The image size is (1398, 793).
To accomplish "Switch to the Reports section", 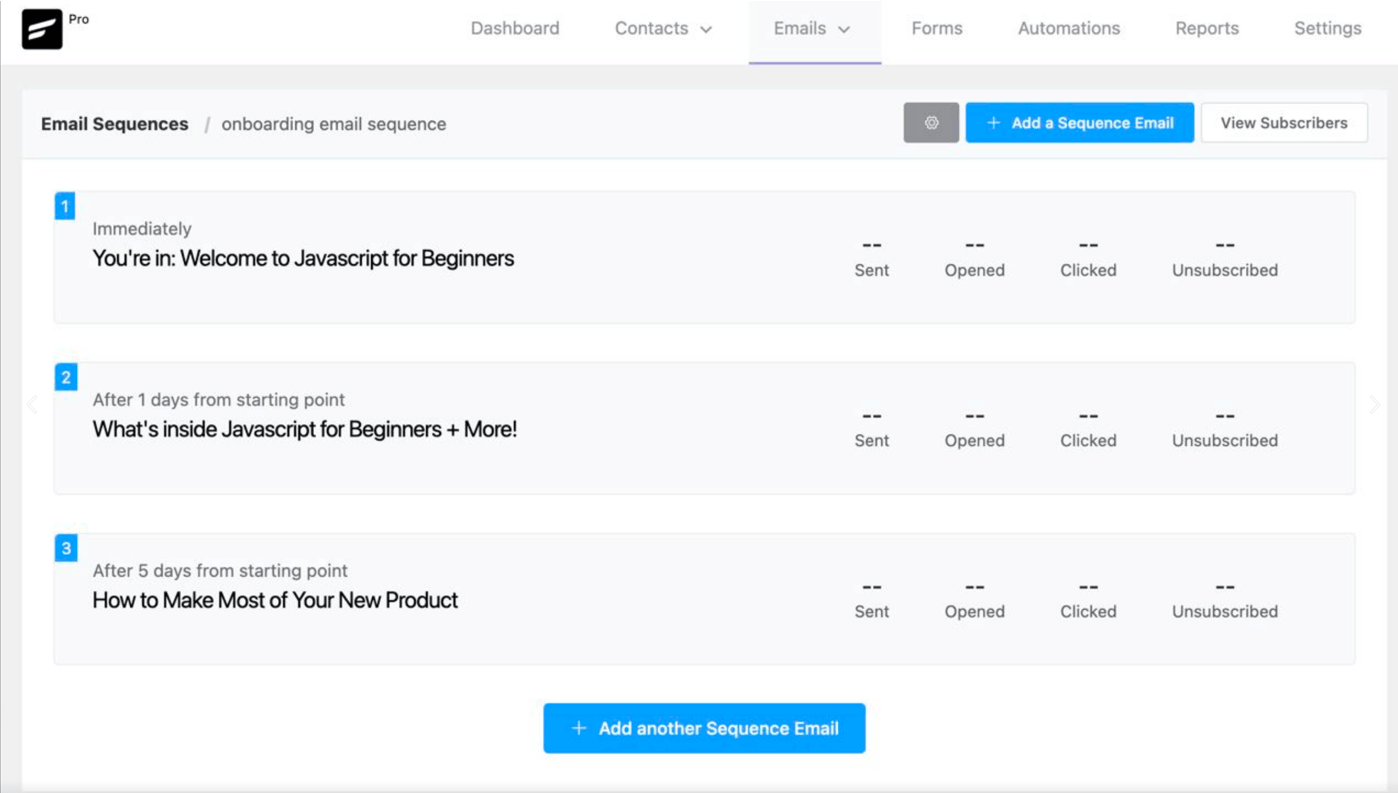I will coord(1206,28).
